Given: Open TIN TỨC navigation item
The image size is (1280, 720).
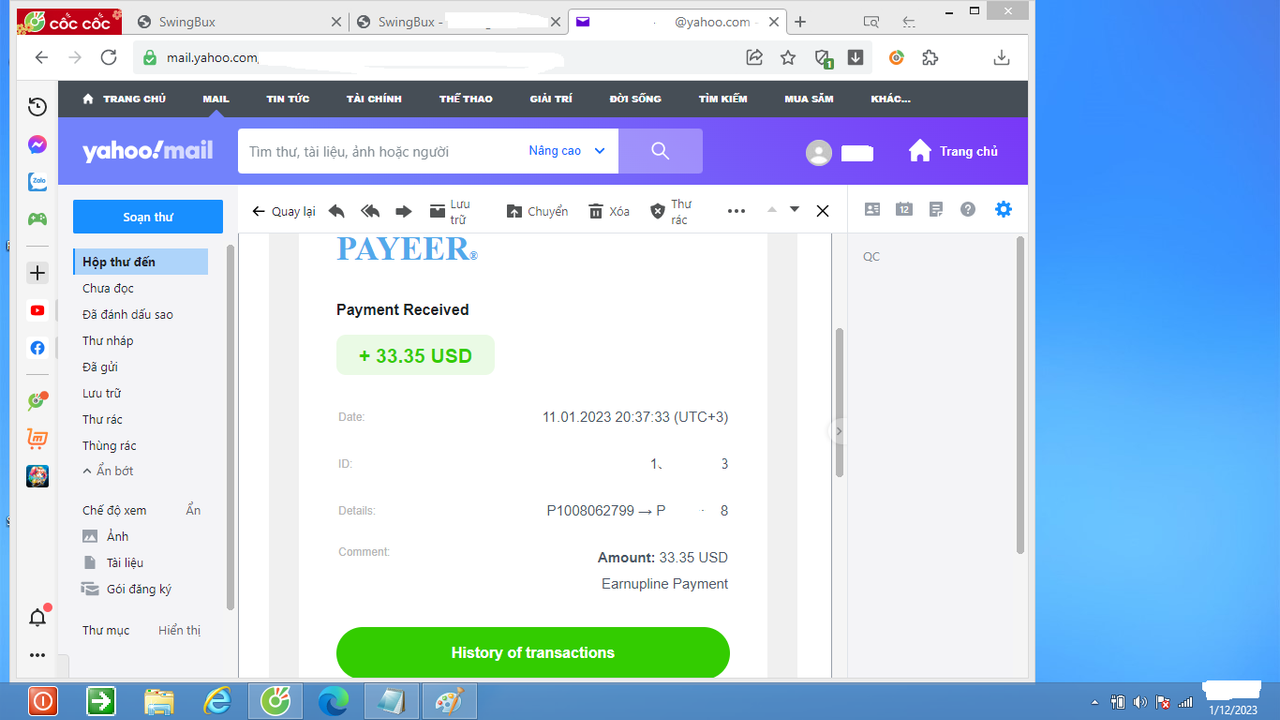Looking at the screenshot, I should 288,99.
